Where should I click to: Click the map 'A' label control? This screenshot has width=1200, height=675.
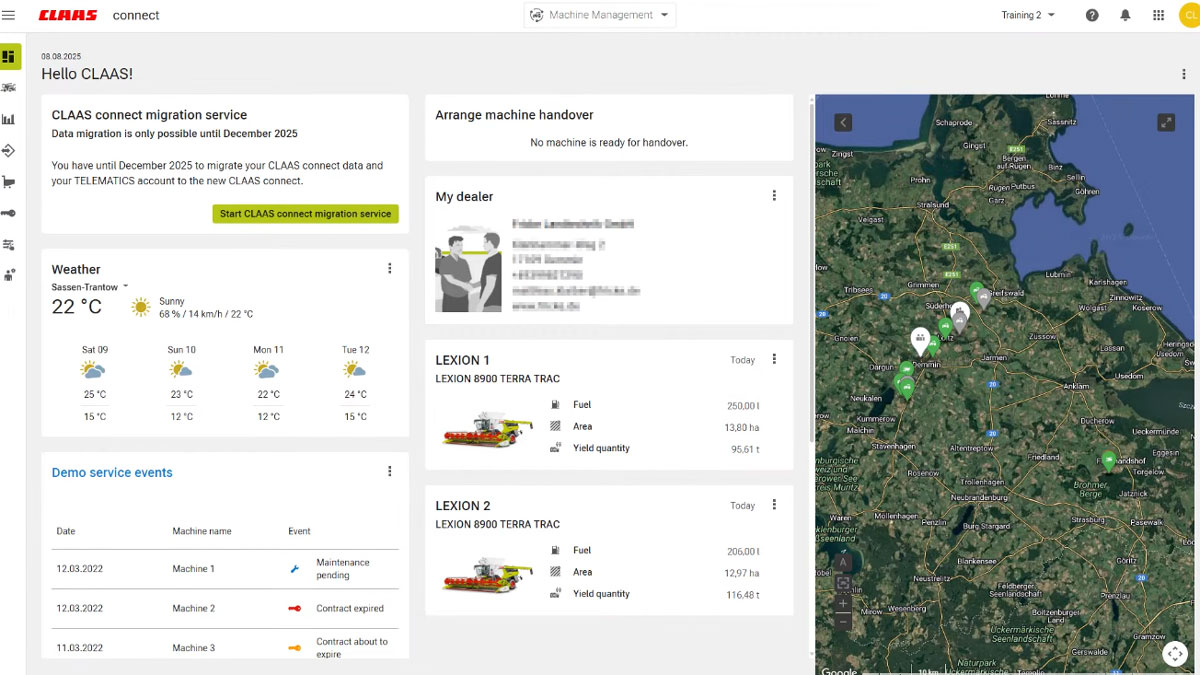(843, 563)
